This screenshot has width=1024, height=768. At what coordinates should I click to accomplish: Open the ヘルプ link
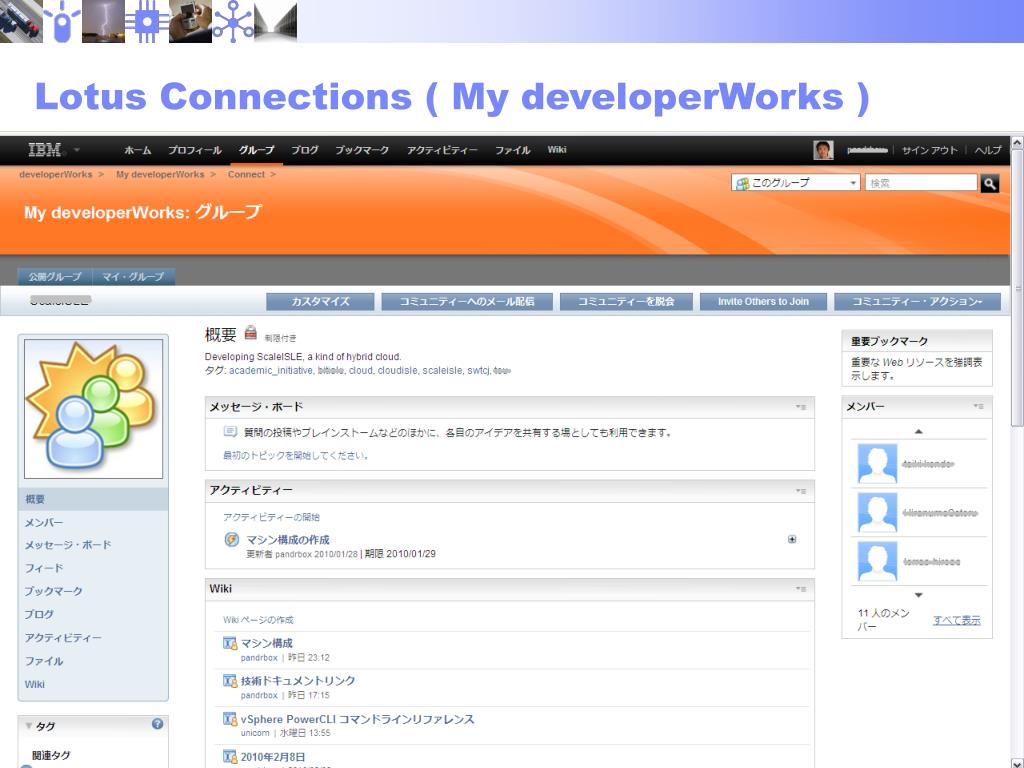point(988,150)
